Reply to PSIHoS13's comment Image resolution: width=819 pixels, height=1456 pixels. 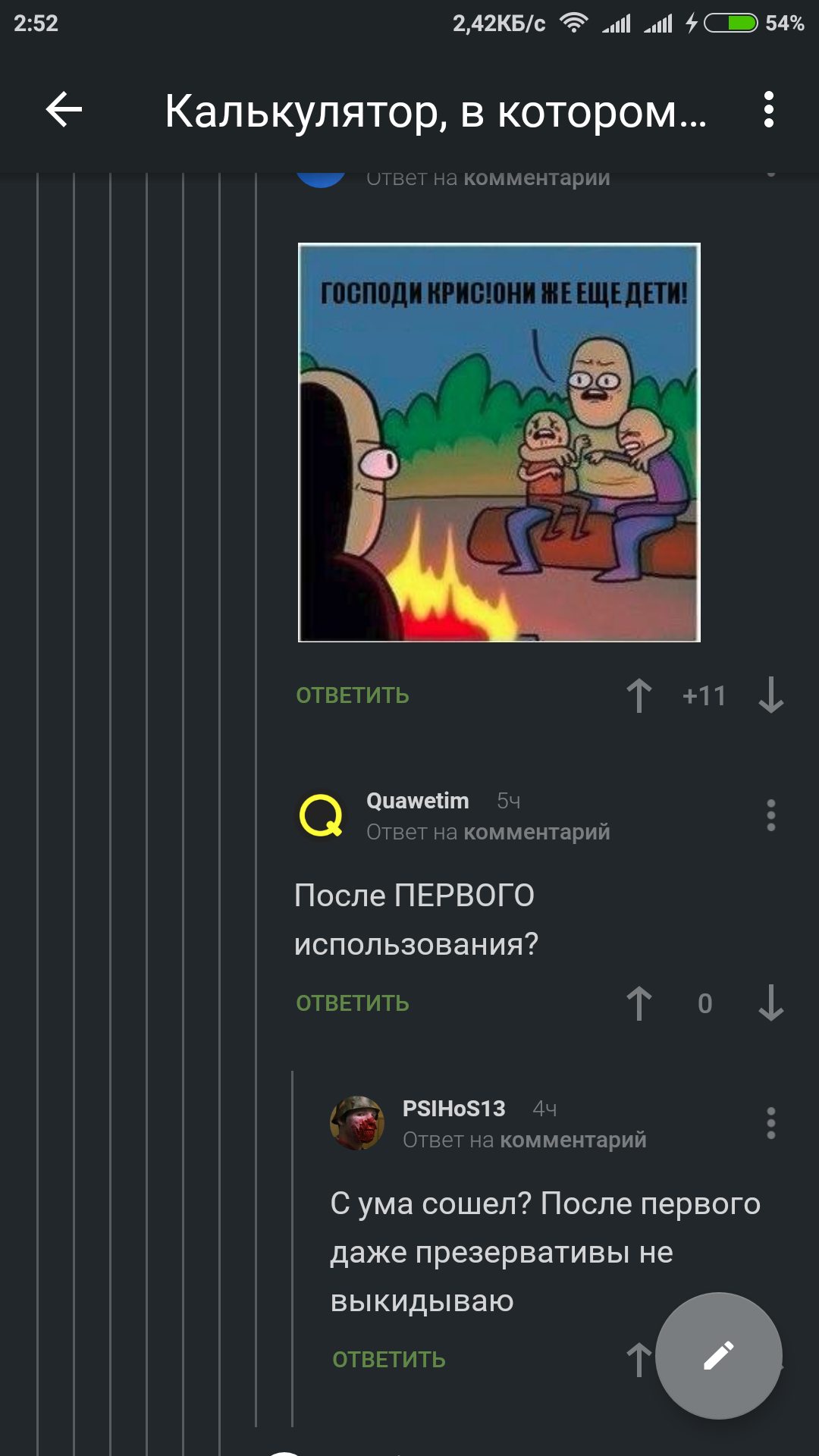[389, 1360]
